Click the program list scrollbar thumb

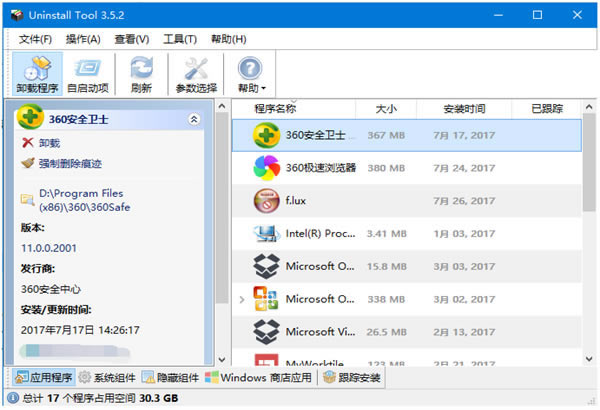[x=589, y=162]
